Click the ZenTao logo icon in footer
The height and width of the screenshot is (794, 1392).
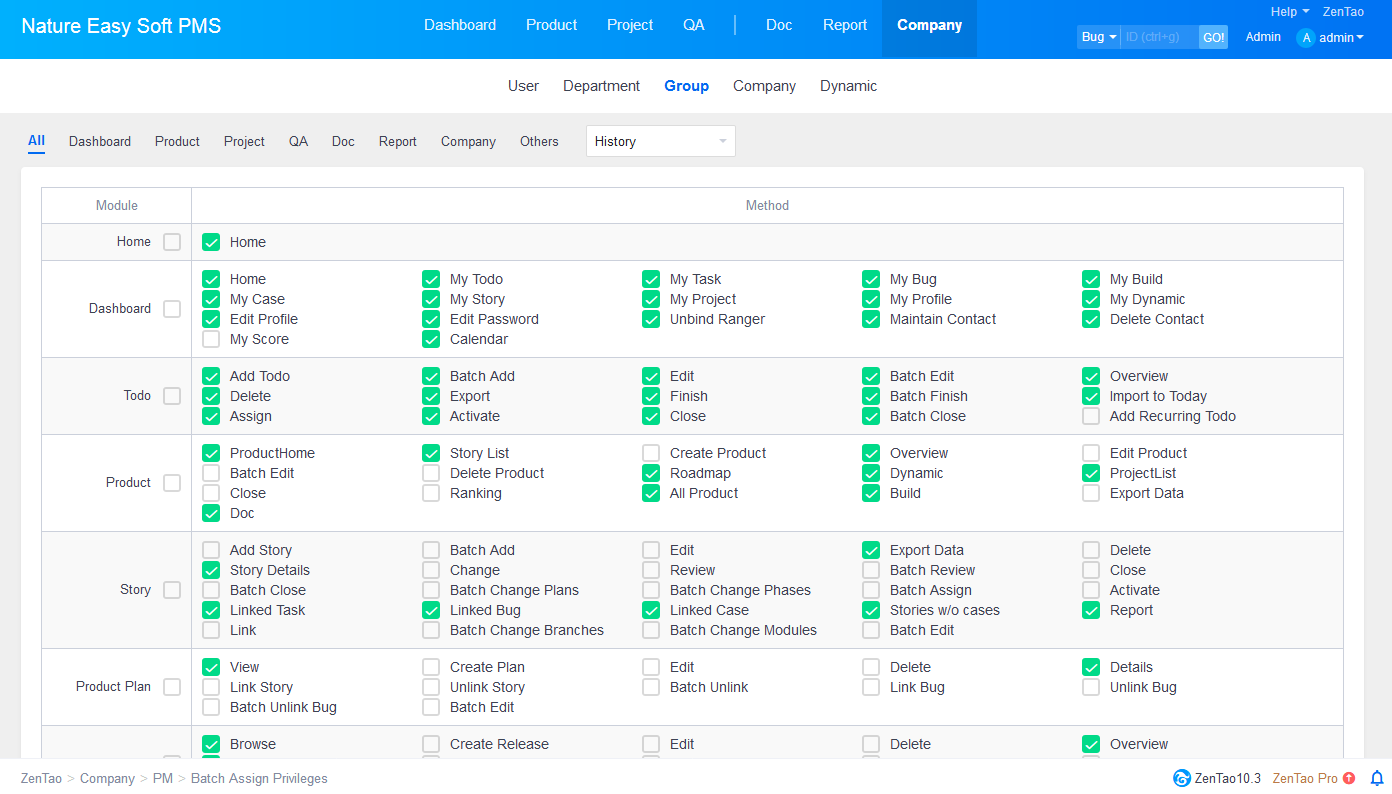tap(1182, 778)
